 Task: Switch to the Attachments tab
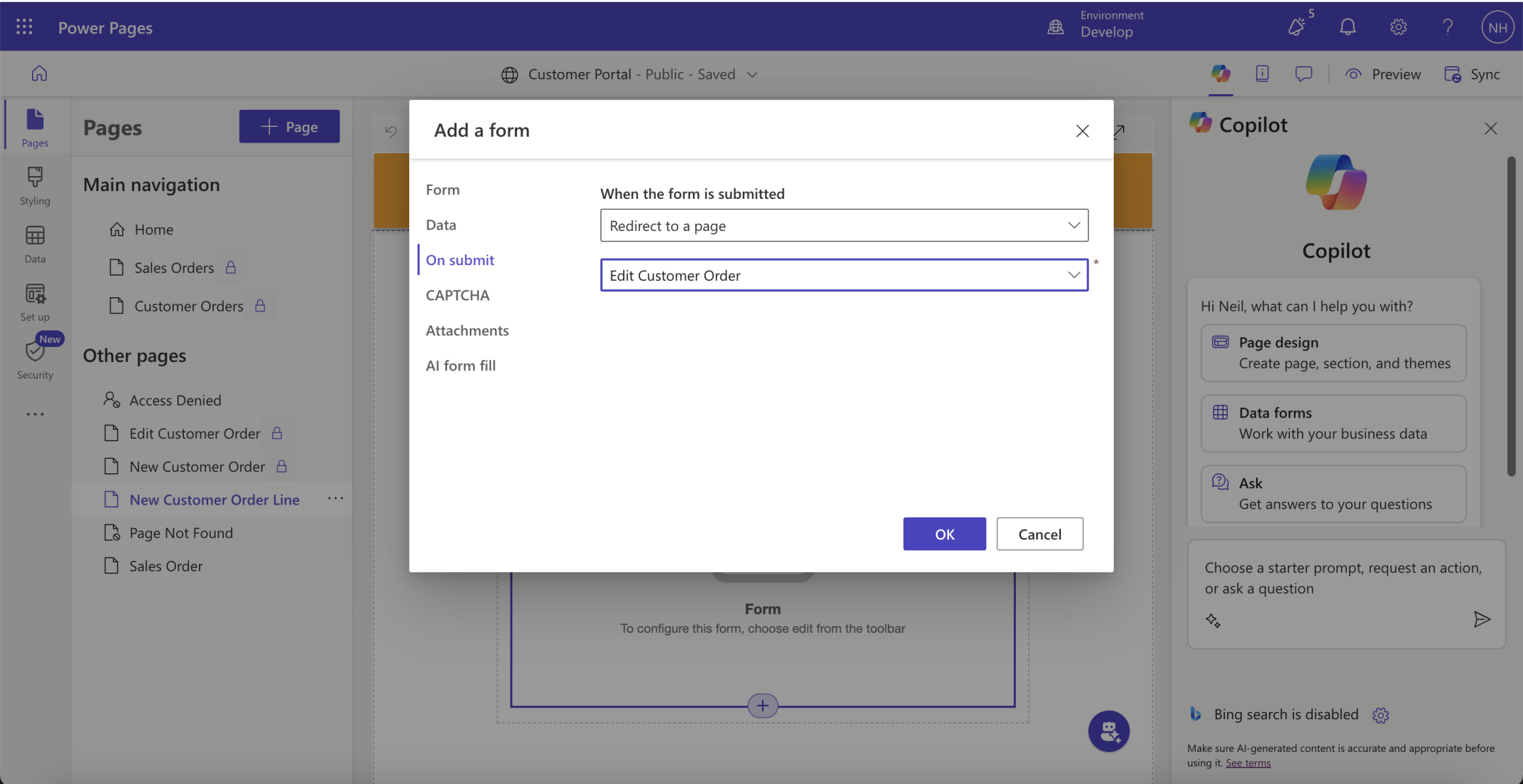[x=467, y=331]
